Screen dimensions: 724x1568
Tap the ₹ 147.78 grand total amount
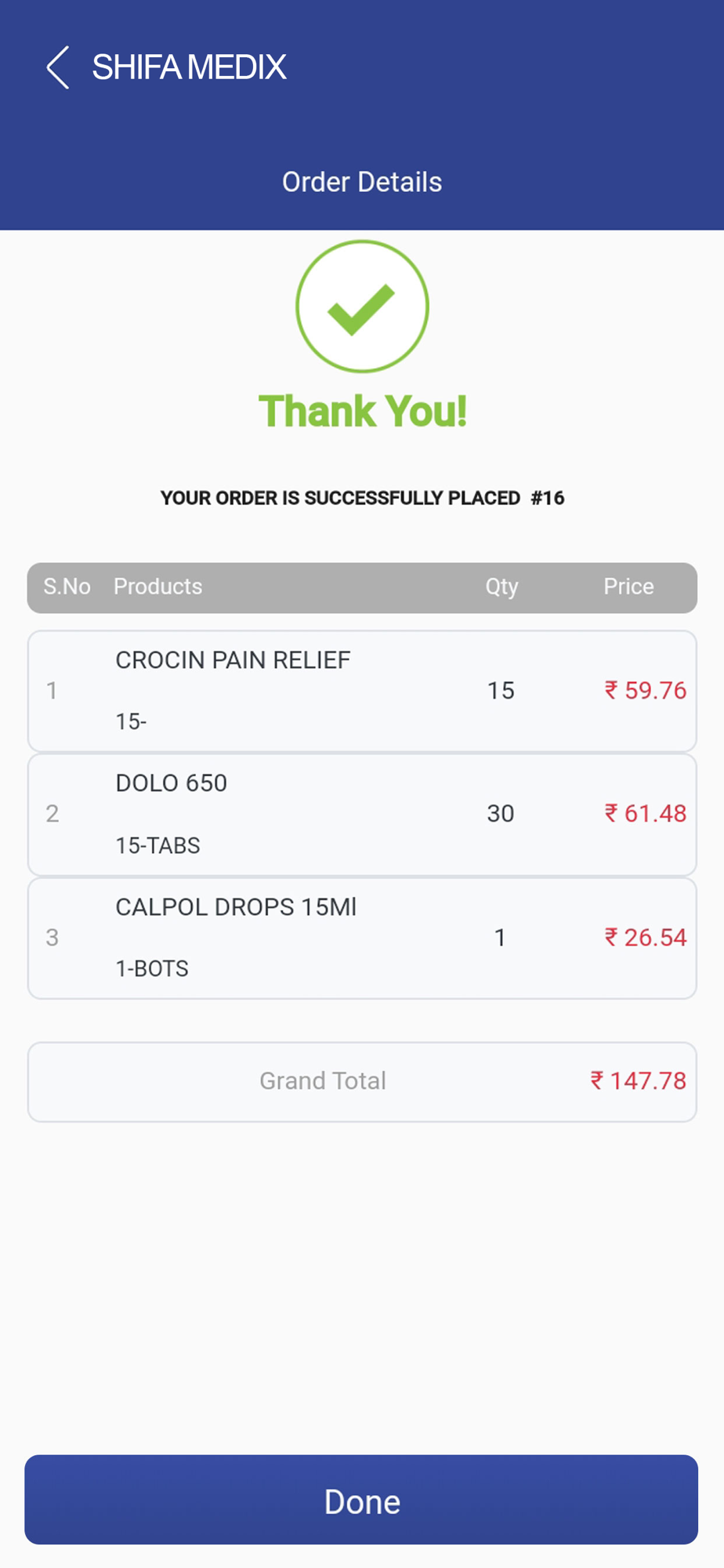tap(638, 1080)
